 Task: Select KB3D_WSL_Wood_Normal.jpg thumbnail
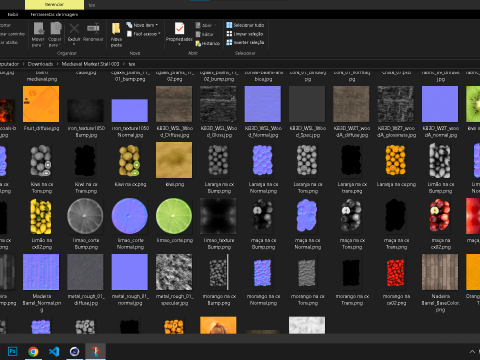263,104
